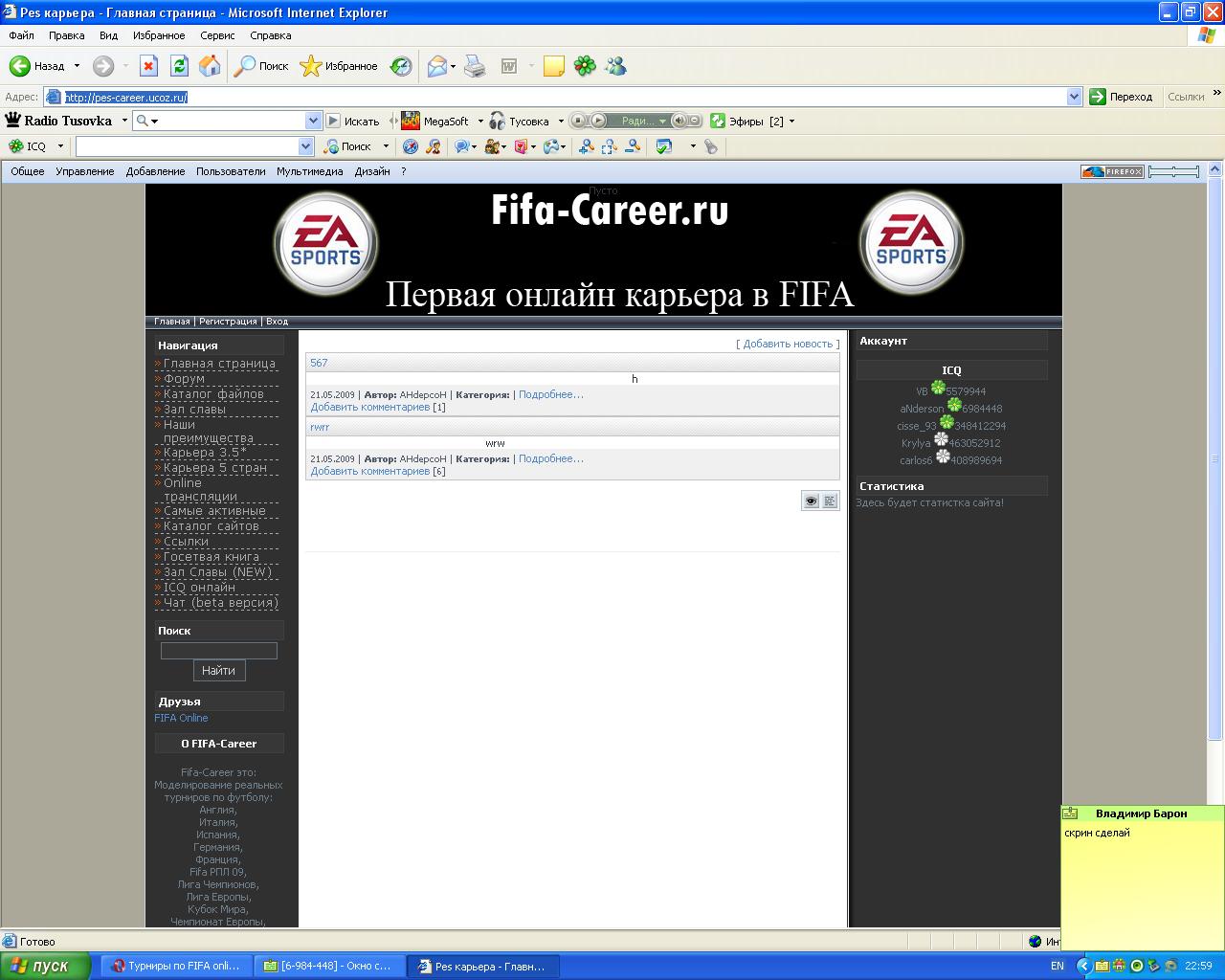Expand the MegaSoft dropdown arrow
Screen dimensions: 1225x980
(x=480, y=122)
